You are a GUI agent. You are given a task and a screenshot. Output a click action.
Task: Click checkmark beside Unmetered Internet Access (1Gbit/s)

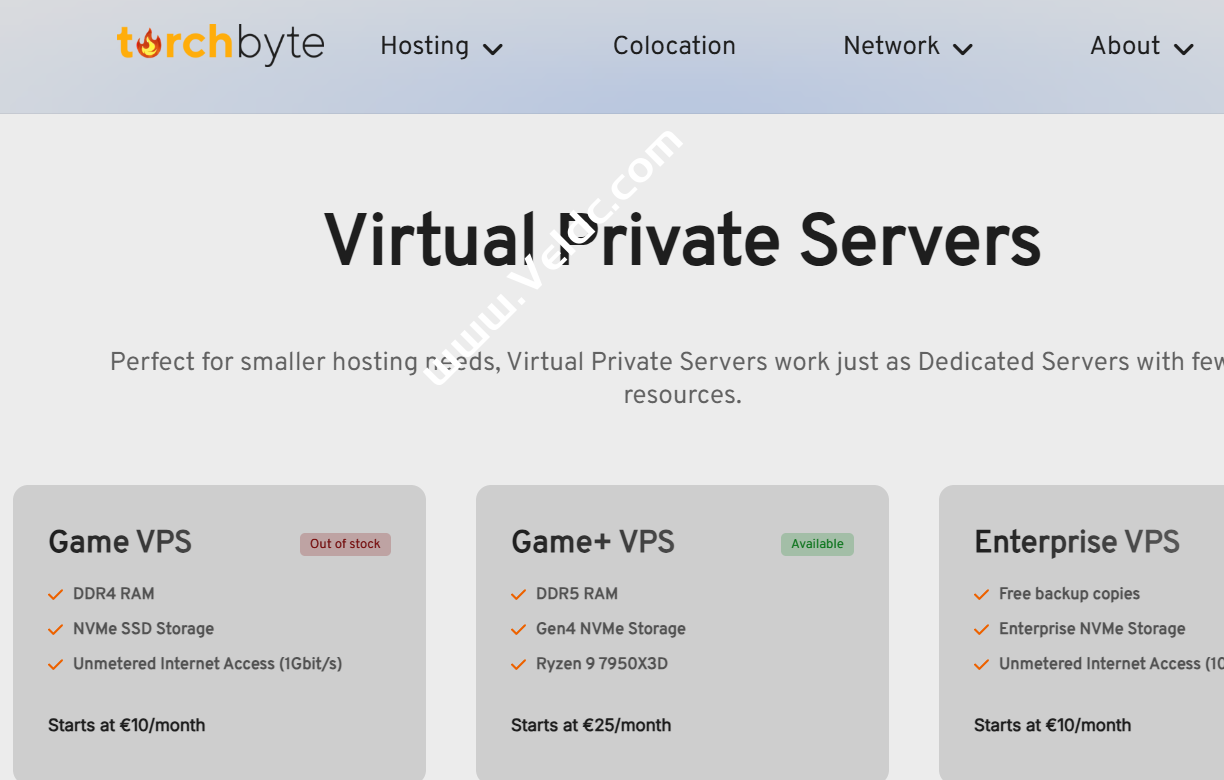point(56,665)
